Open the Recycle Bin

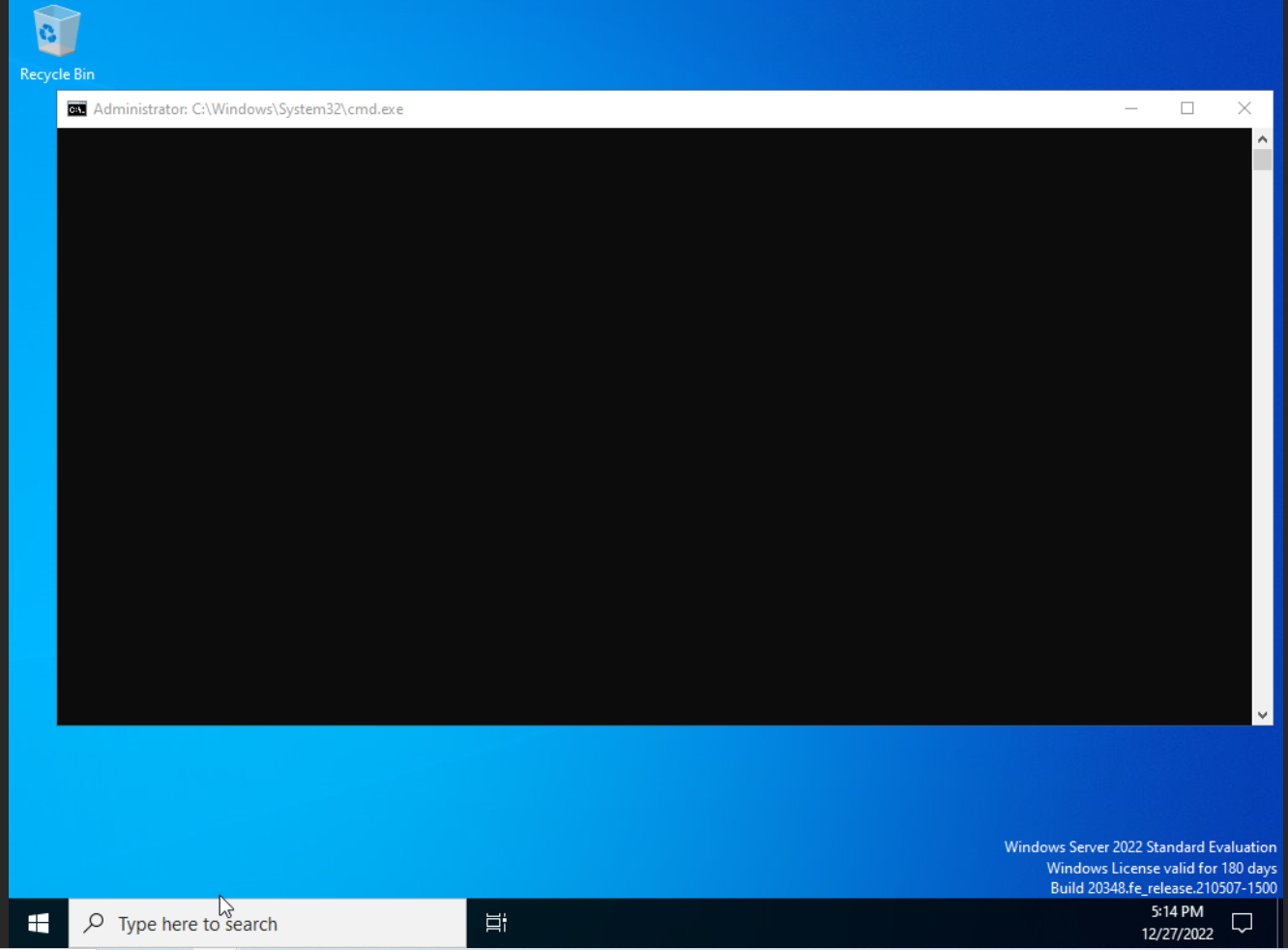point(55,32)
